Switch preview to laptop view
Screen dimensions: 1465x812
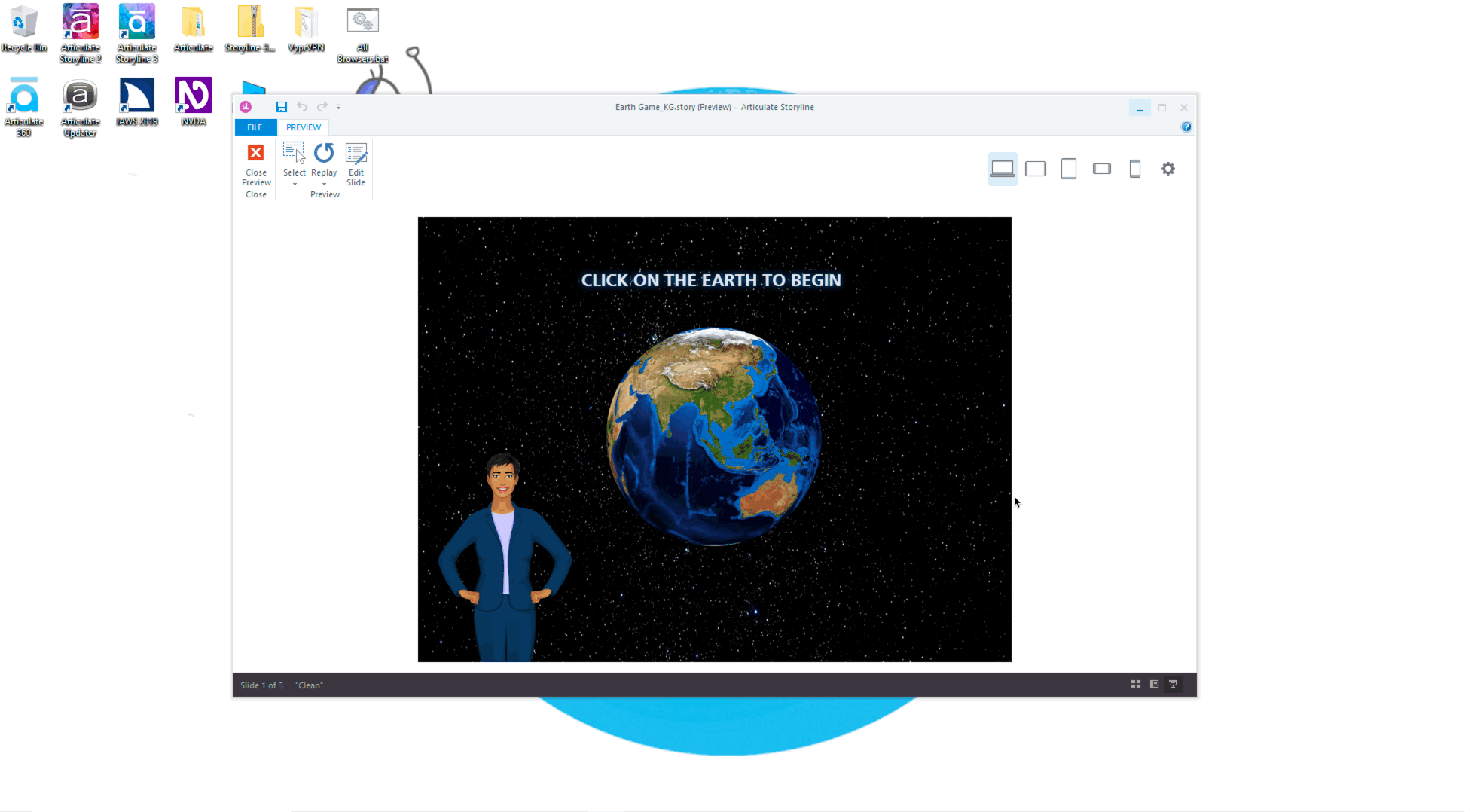coord(1003,169)
